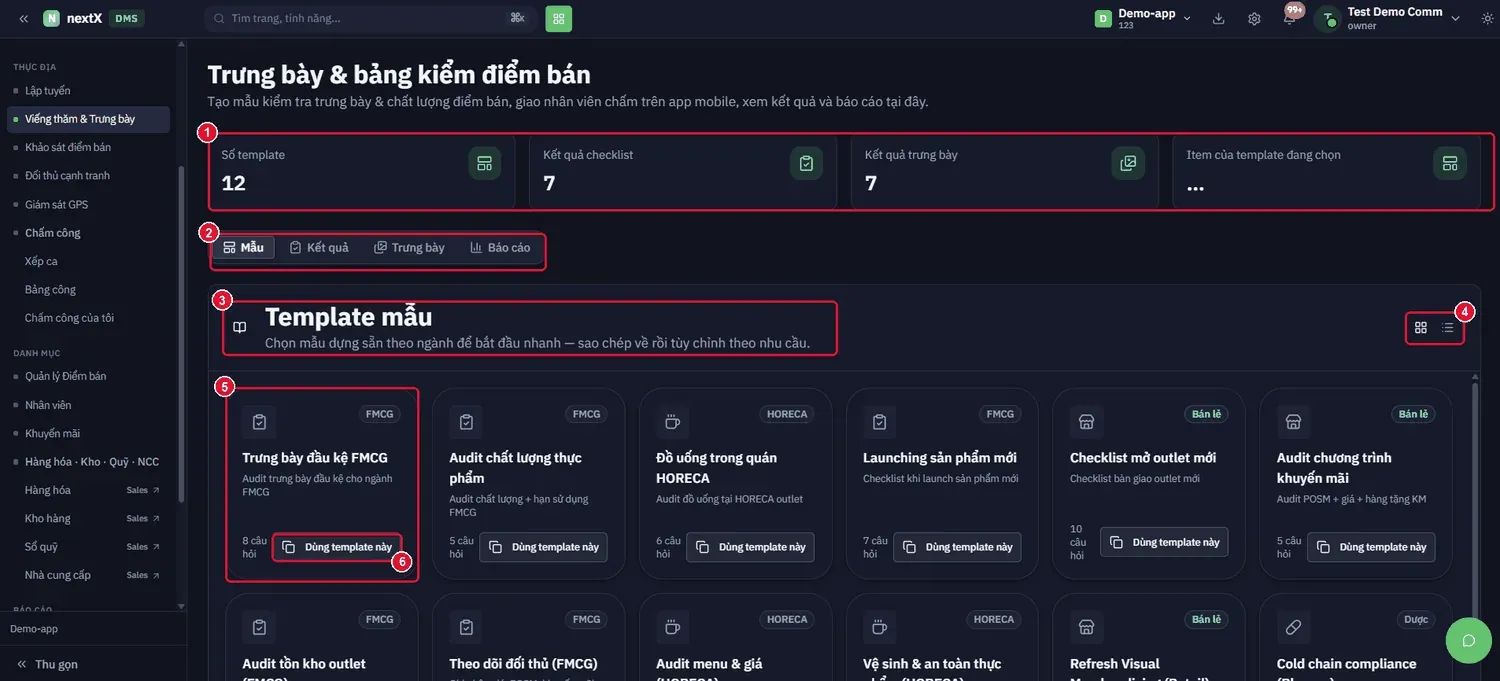The height and width of the screenshot is (681, 1500).
Task: Open Nhà cung cấp Sales external link
Action: coord(90,575)
